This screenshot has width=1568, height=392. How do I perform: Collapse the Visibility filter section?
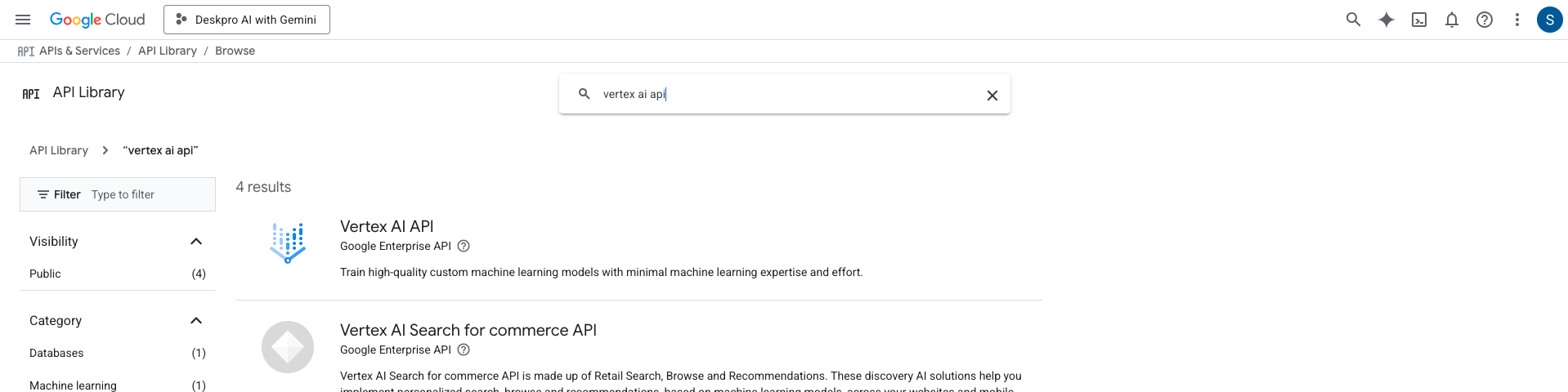[x=196, y=242]
